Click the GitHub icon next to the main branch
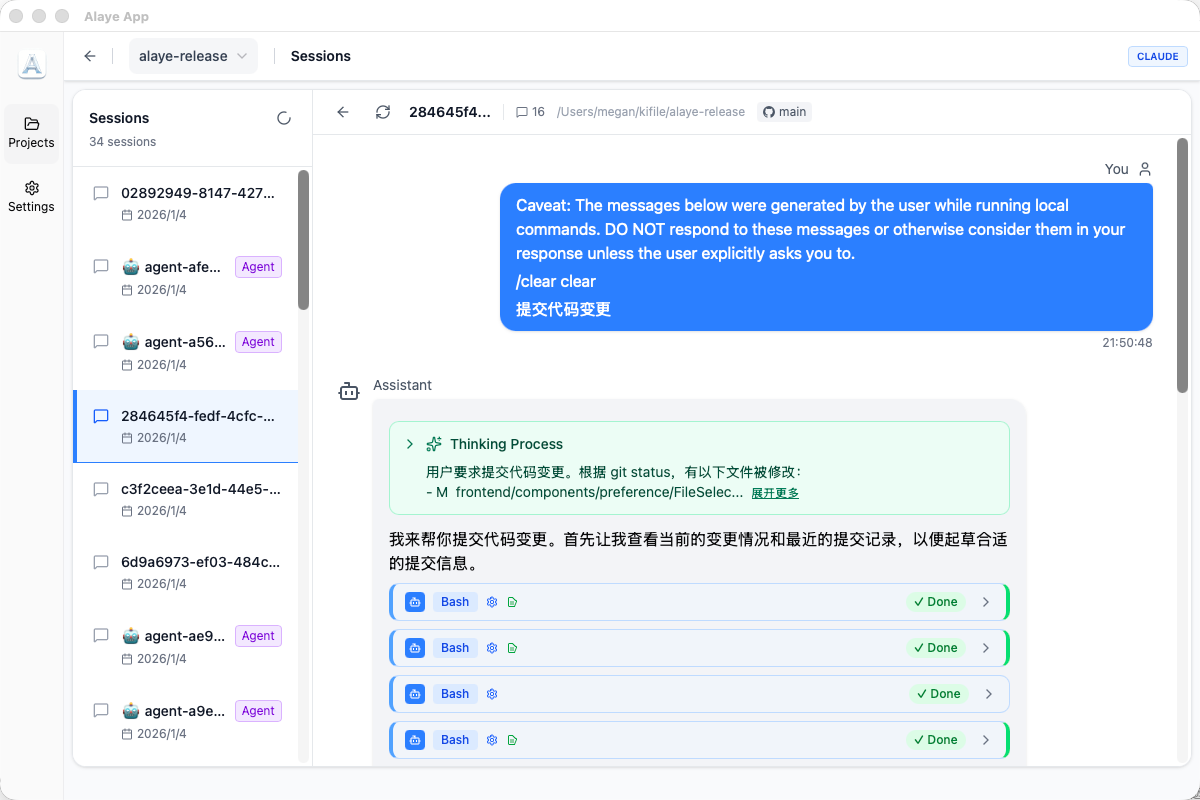Viewport: 1200px width, 800px height. pos(769,112)
